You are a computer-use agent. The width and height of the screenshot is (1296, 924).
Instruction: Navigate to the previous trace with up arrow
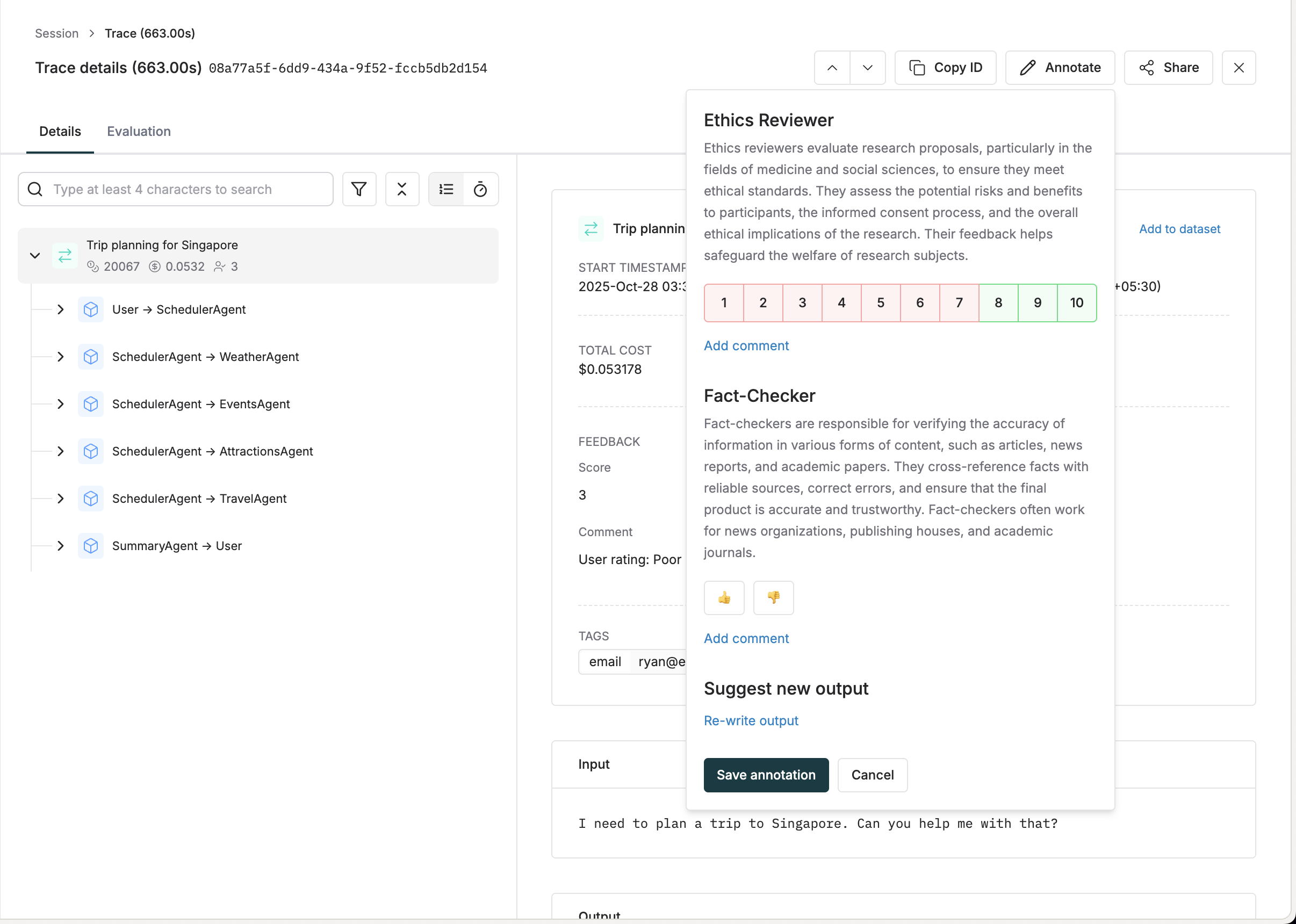(x=832, y=67)
